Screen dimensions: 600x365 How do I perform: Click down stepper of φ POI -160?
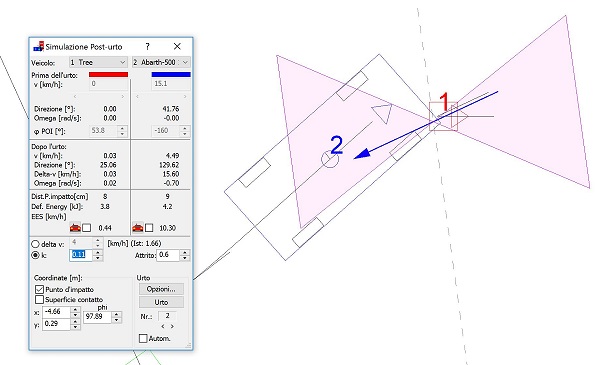click(185, 134)
